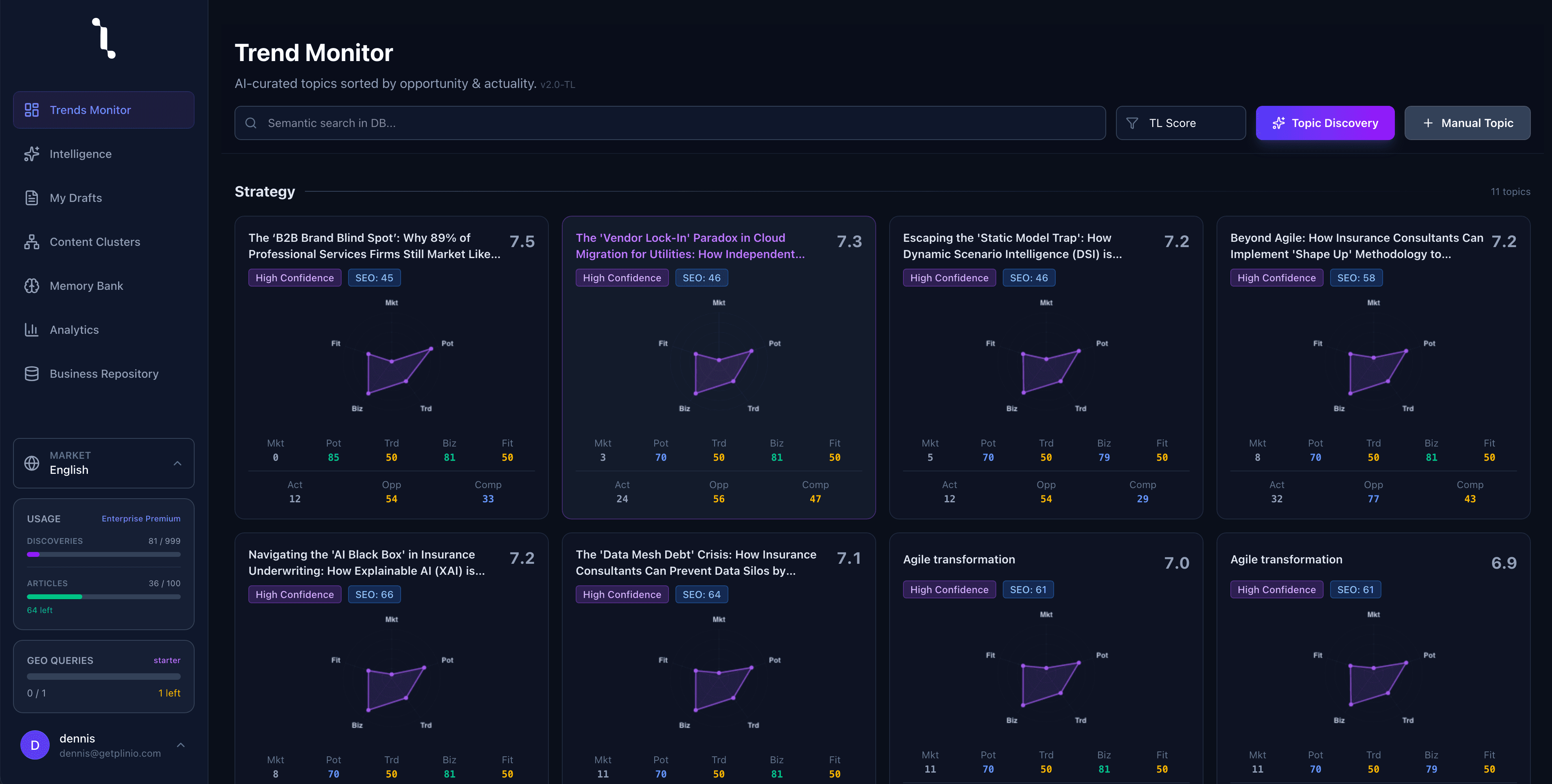The width and height of the screenshot is (1552, 784).
Task: Click the Intelligence sparkle icon
Action: (31, 153)
